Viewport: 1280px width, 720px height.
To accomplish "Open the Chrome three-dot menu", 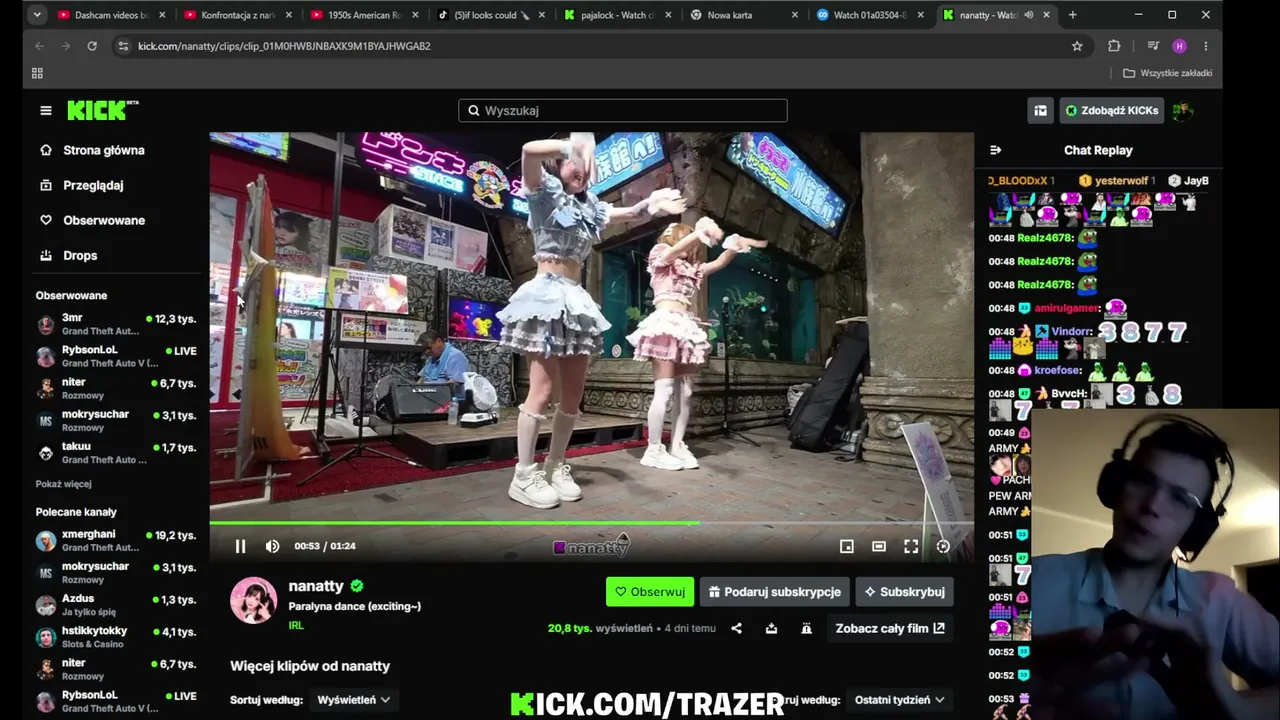I will click(x=1206, y=46).
